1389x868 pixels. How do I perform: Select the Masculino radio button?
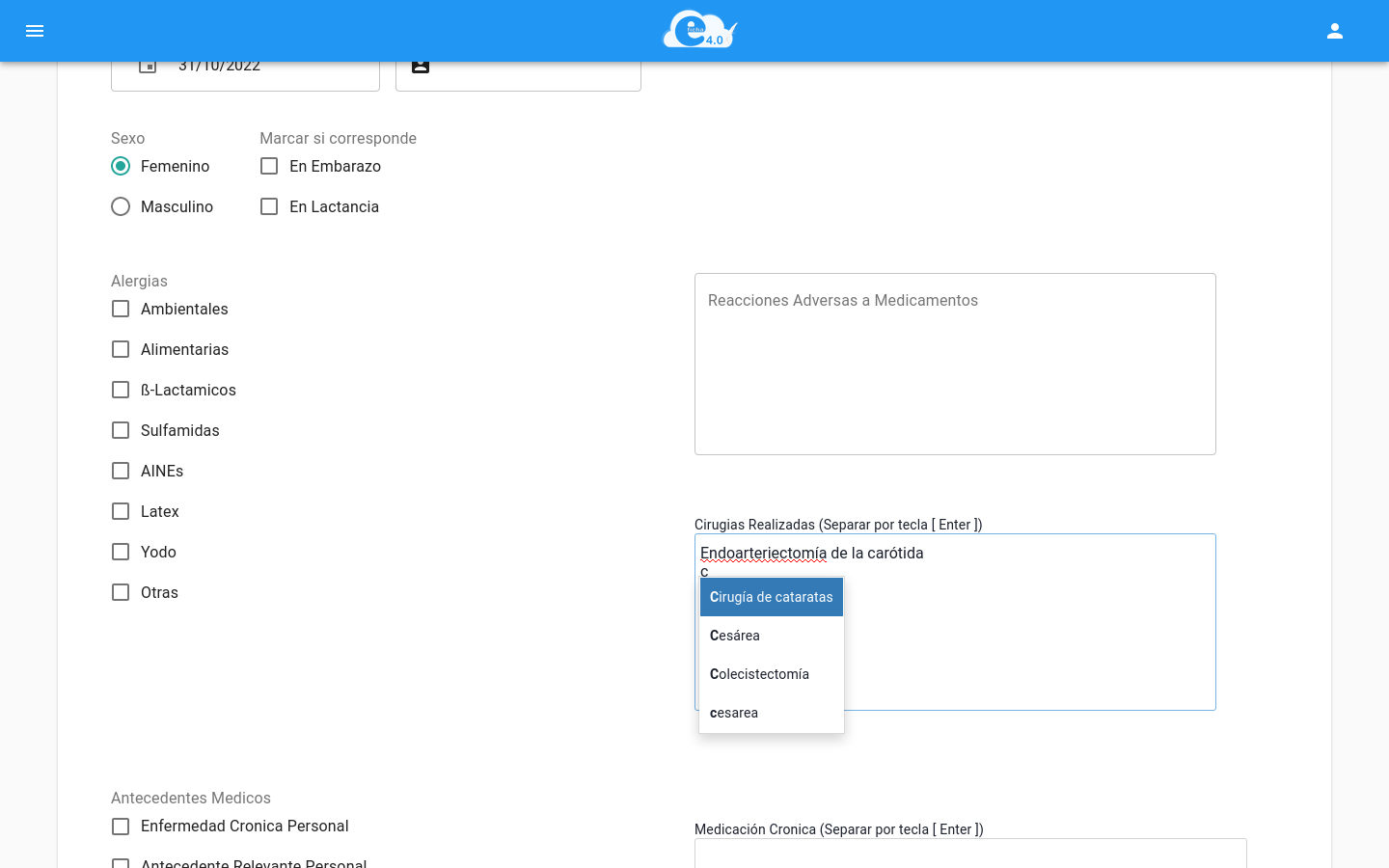pyautogui.click(x=121, y=206)
